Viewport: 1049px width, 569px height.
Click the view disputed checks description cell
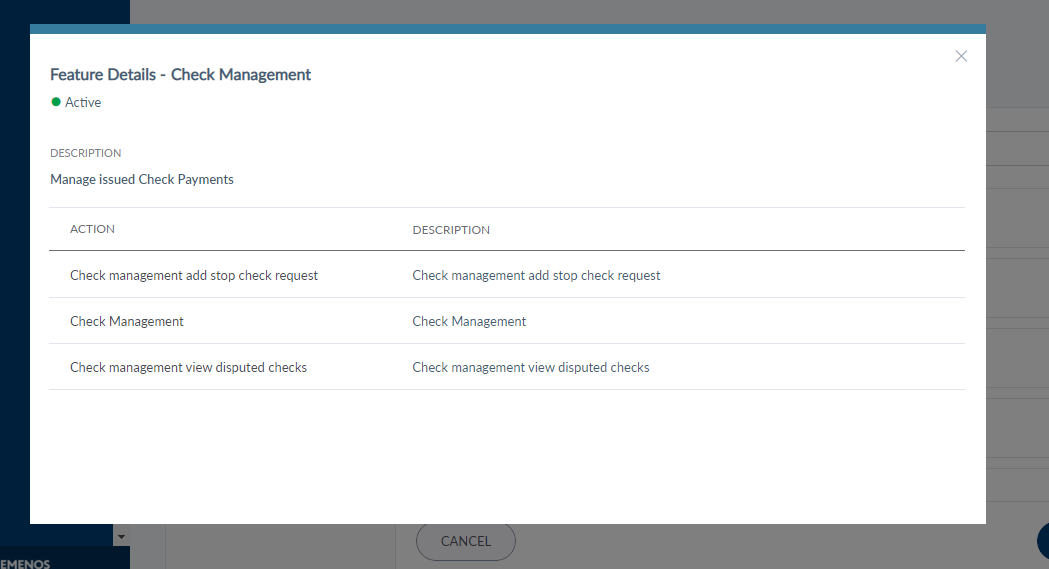click(531, 367)
